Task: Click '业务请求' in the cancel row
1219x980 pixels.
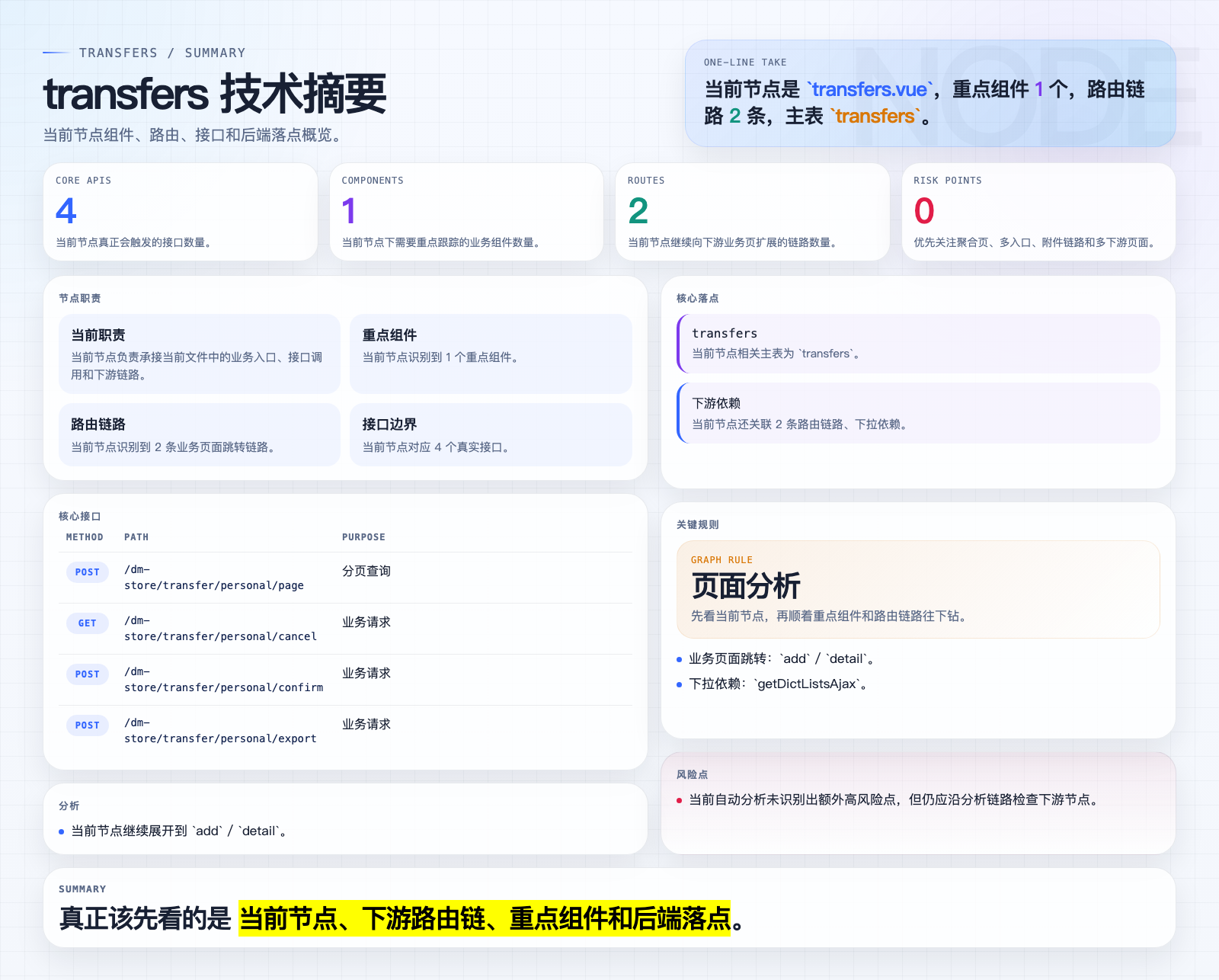Action: pos(366,622)
